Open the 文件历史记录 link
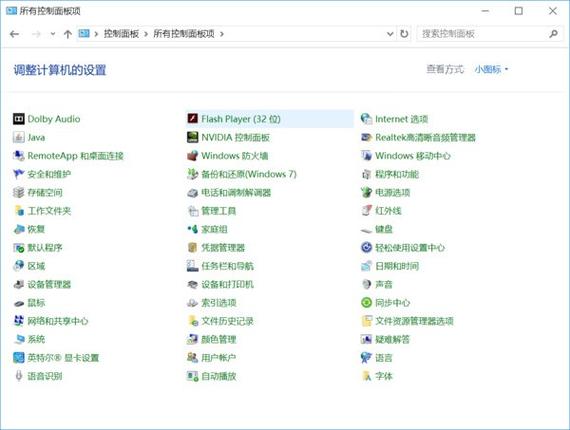570x430 pixels. [228, 321]
